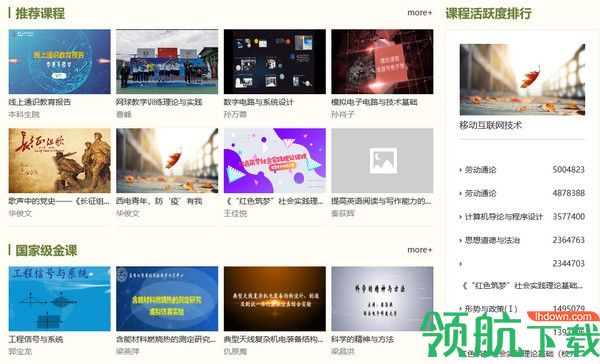Open 科学的精神与方法 course thumbnail
This screenshot has width=600, height=364.
(x=382, y=299)
